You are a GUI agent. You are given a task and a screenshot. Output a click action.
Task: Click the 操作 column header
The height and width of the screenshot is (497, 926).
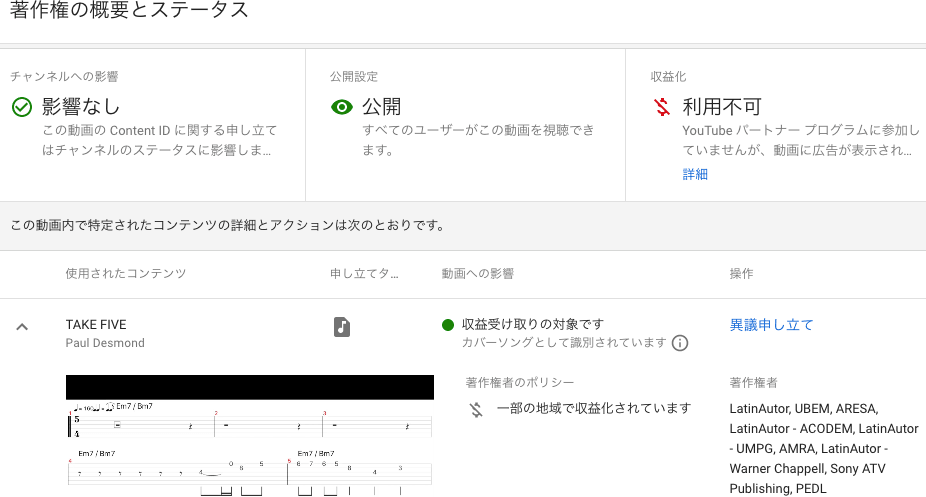click(x=741, y=273)
